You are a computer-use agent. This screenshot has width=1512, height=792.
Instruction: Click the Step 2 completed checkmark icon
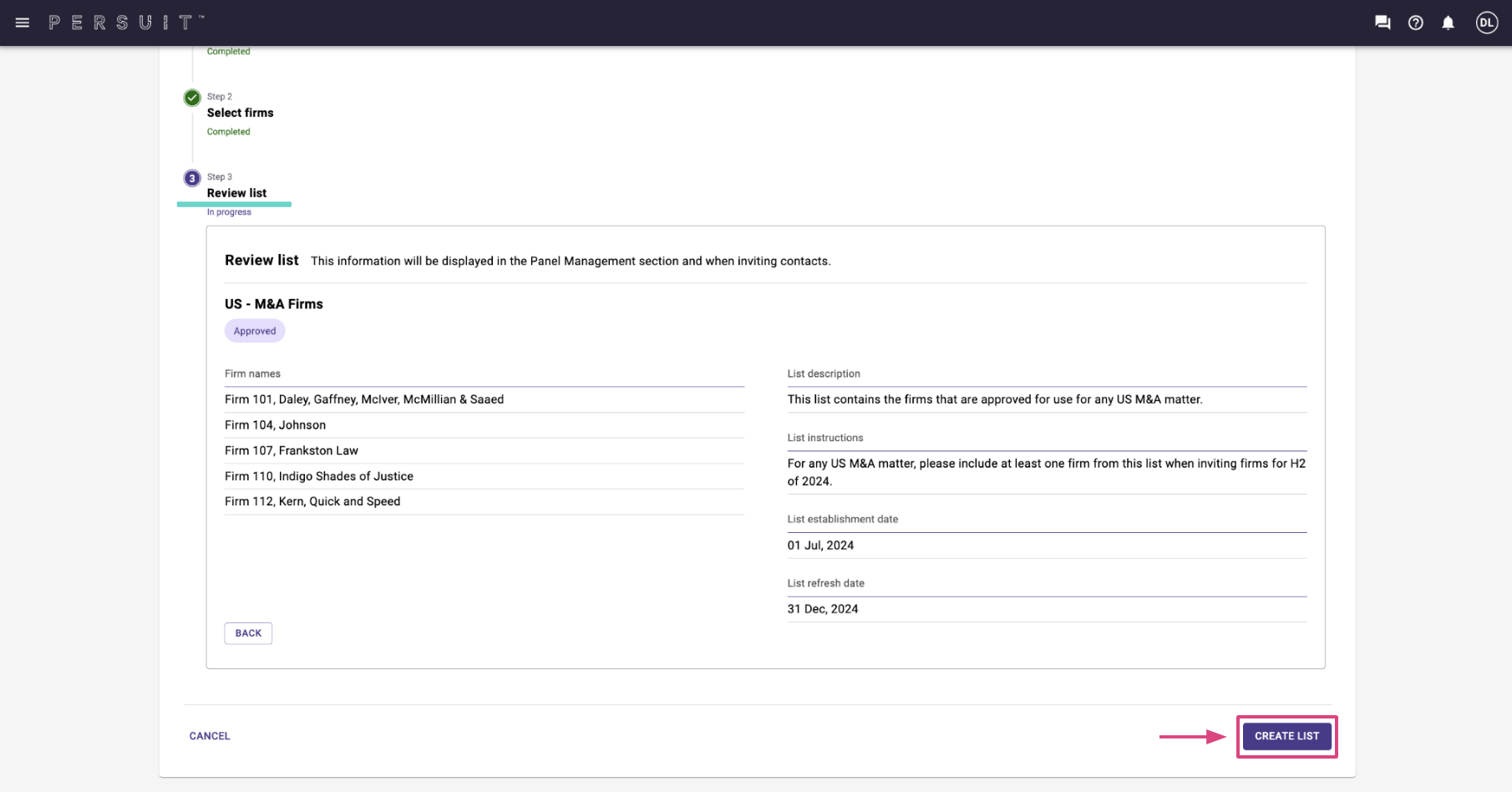coord(192,98)
